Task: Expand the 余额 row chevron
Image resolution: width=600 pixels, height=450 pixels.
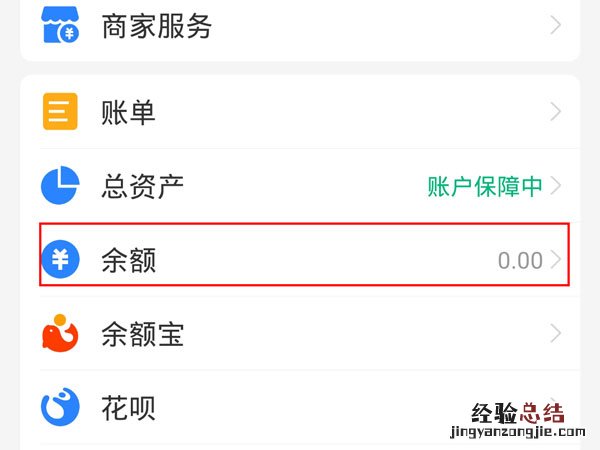Action: tap(556, 261)
